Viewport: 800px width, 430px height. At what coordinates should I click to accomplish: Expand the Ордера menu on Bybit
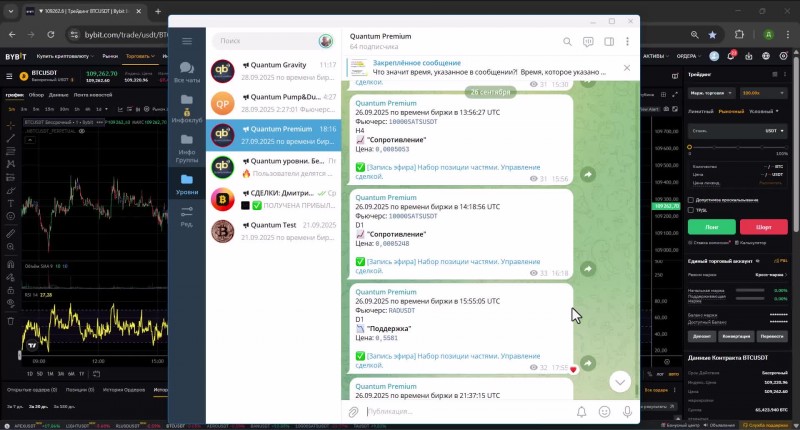[689, 56]
